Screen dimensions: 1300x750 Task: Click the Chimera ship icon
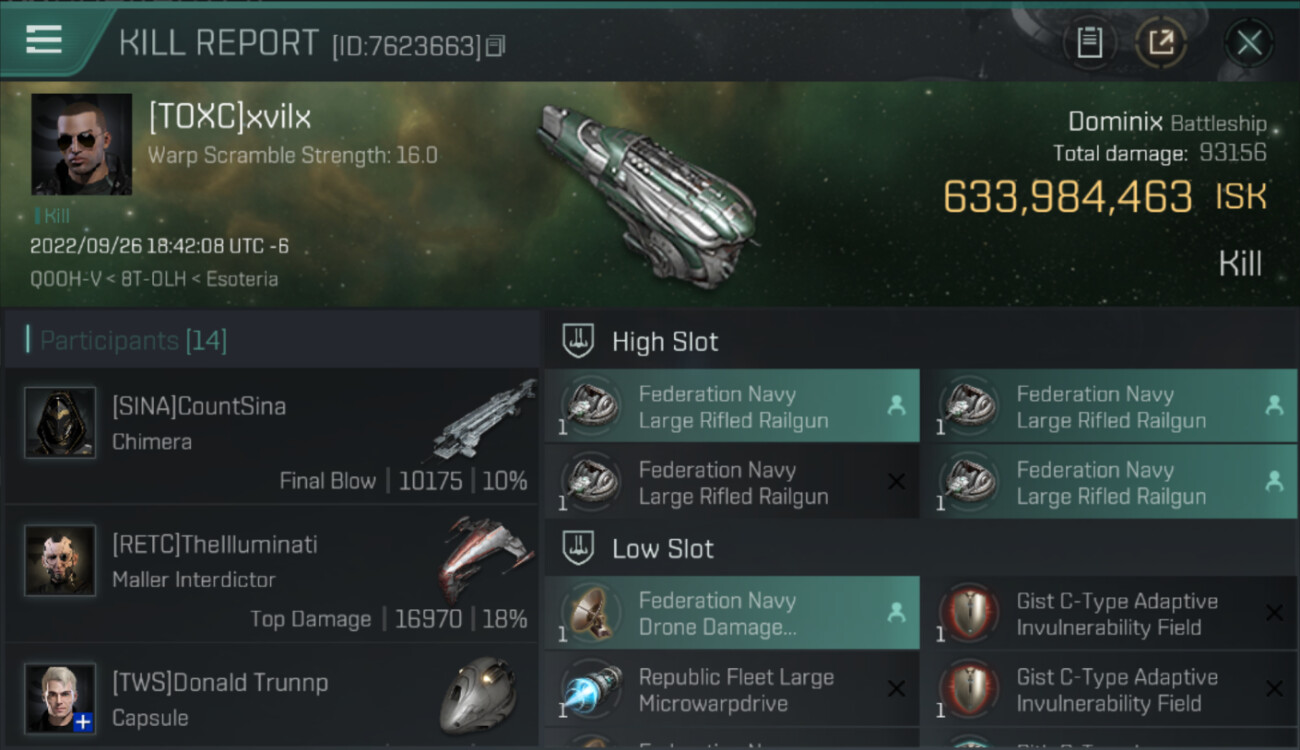484,418
